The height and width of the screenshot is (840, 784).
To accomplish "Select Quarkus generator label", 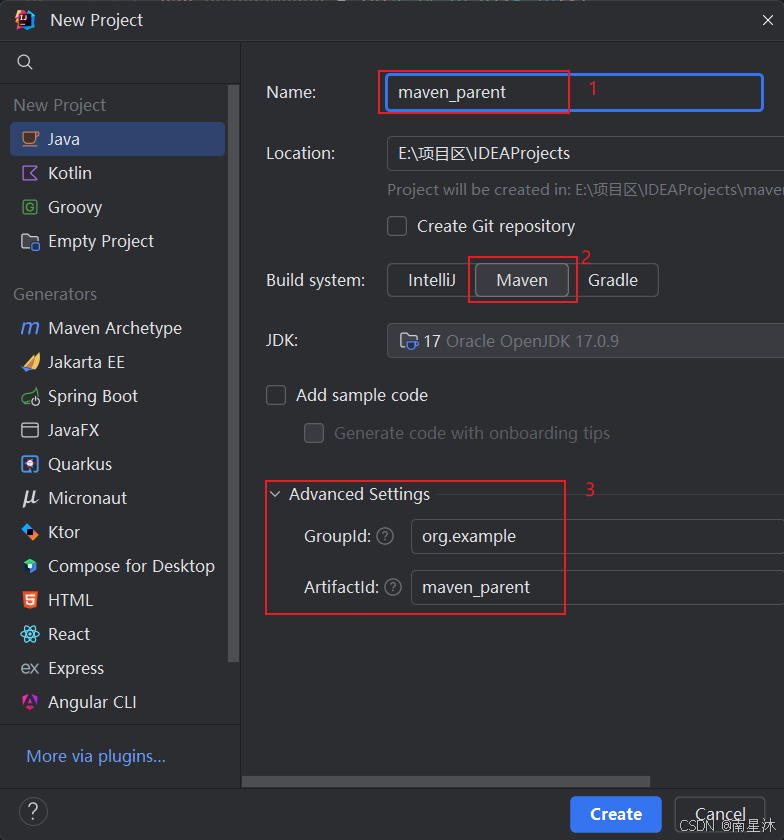I will [x=80, y=464].
